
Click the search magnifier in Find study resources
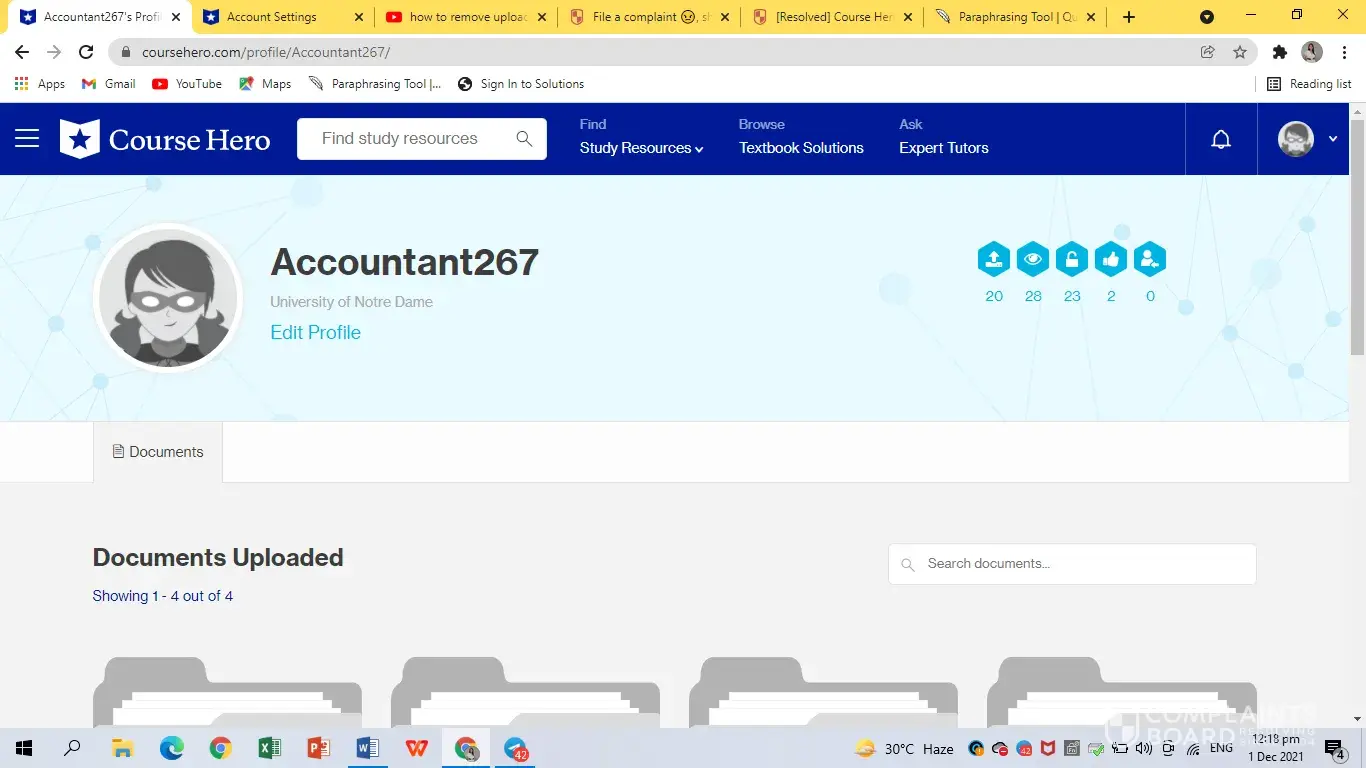point(524,139)
